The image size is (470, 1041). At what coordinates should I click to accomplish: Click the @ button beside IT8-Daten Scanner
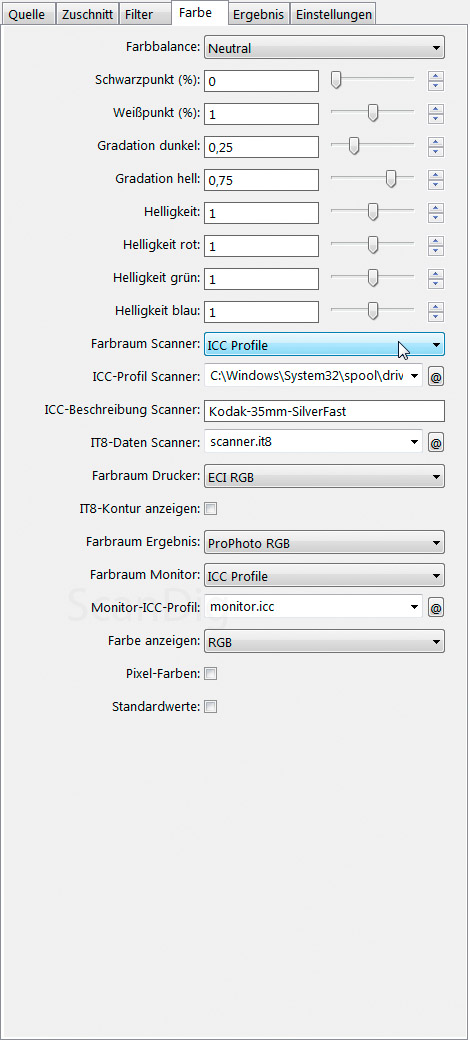pos(435,442)
